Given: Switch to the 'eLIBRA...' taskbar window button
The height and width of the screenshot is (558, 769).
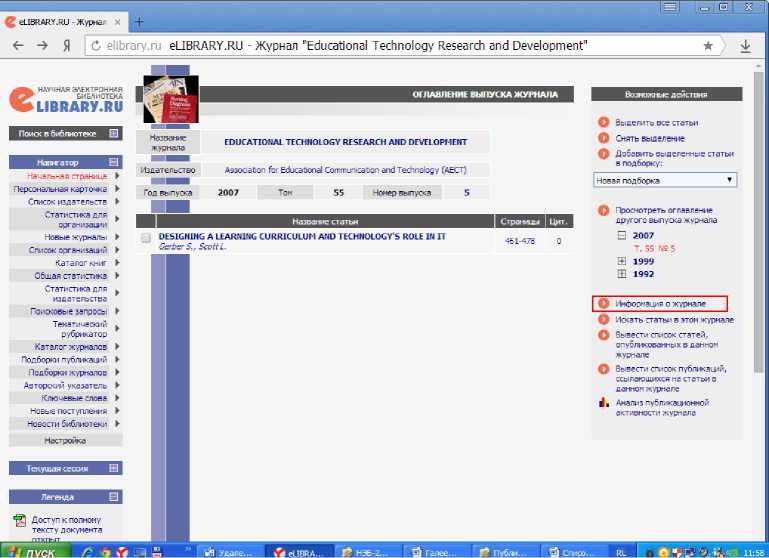Looking at the screenshot, I should click(x=299, y=552).
